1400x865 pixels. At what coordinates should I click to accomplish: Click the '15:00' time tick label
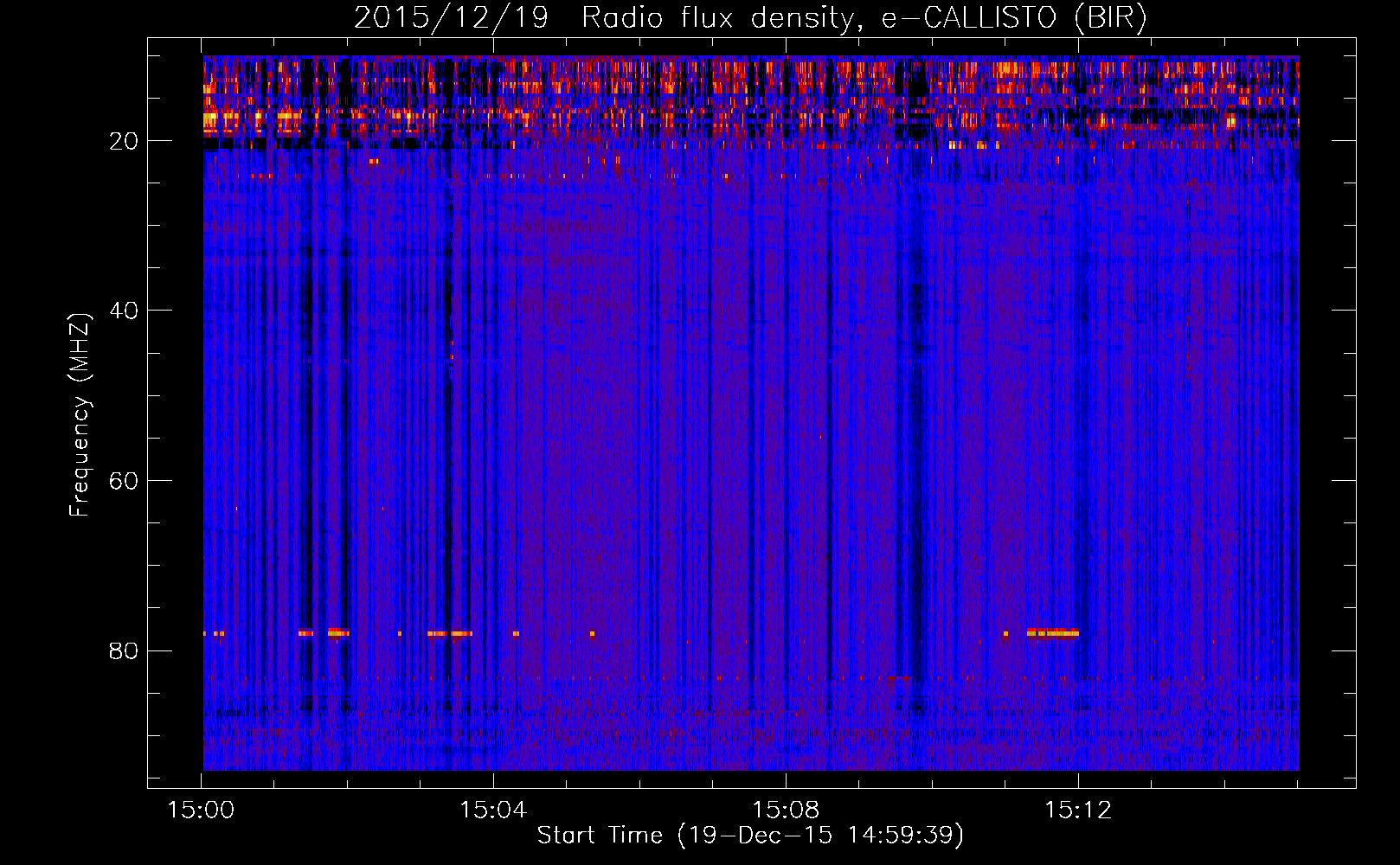[x=201, y=811]
